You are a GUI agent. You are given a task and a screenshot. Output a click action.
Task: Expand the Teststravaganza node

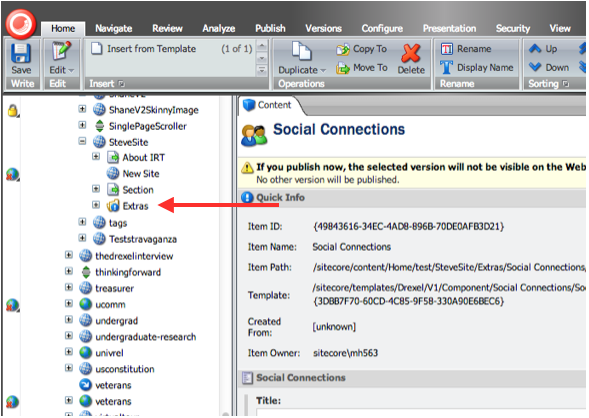point(82,238)
